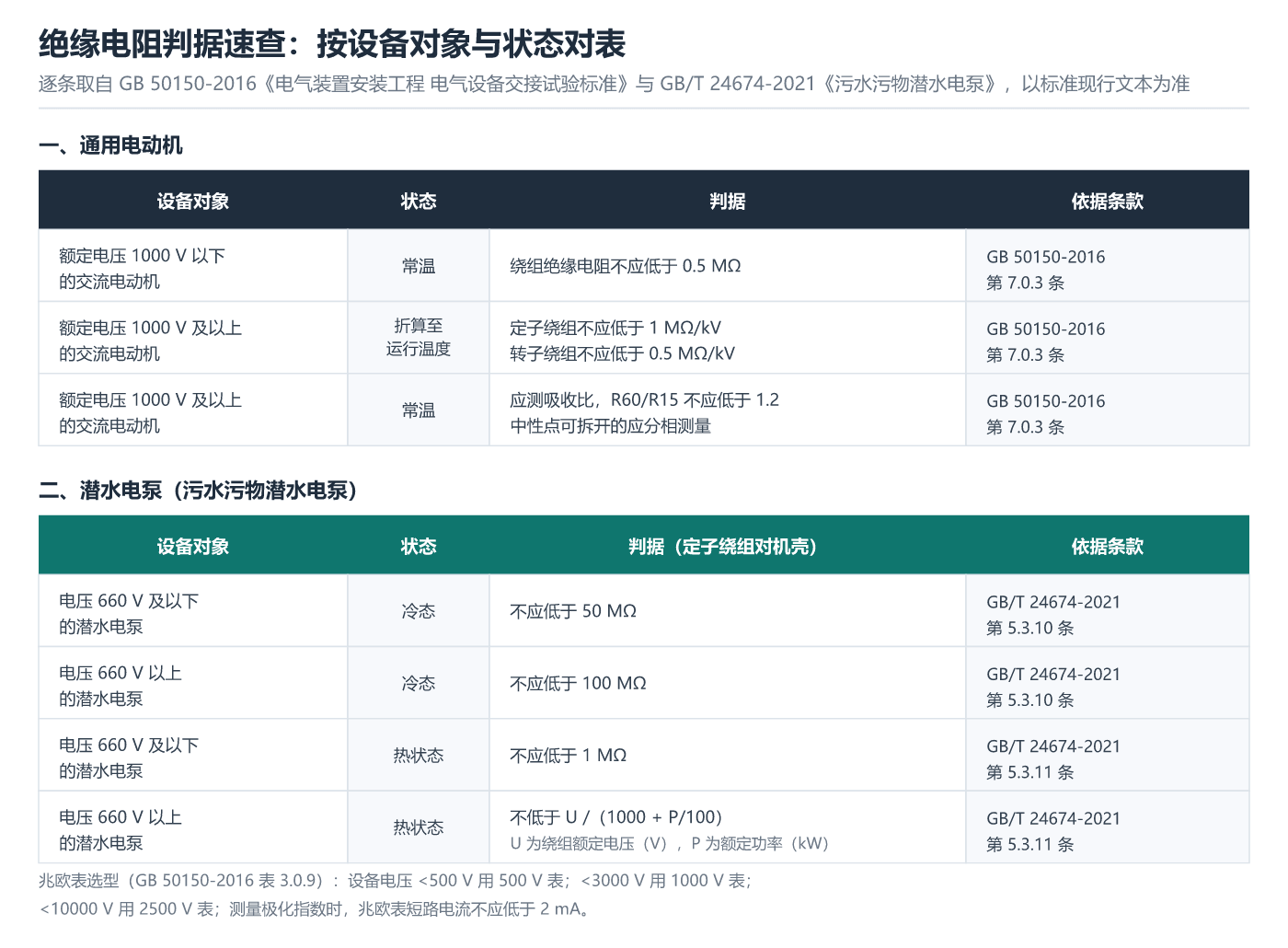The height and width of the screenshot is (948, 1288).
Task: Click heading 二、潜水电泵（污水污物潜水电泵）
Action: pos(198,491)
